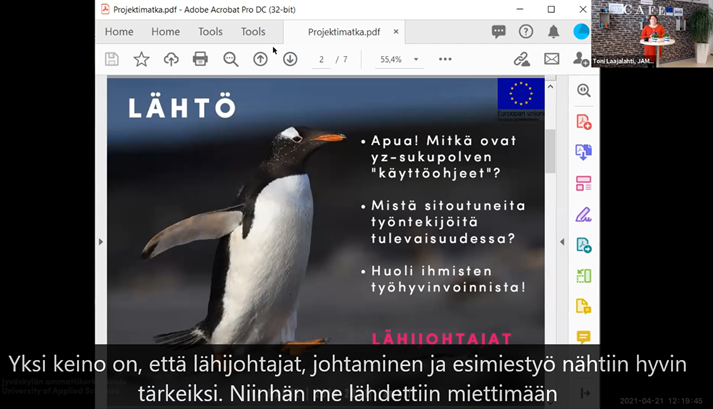Open the Fill & Sign tool
The image size is (713, 409).
[583, 215]
